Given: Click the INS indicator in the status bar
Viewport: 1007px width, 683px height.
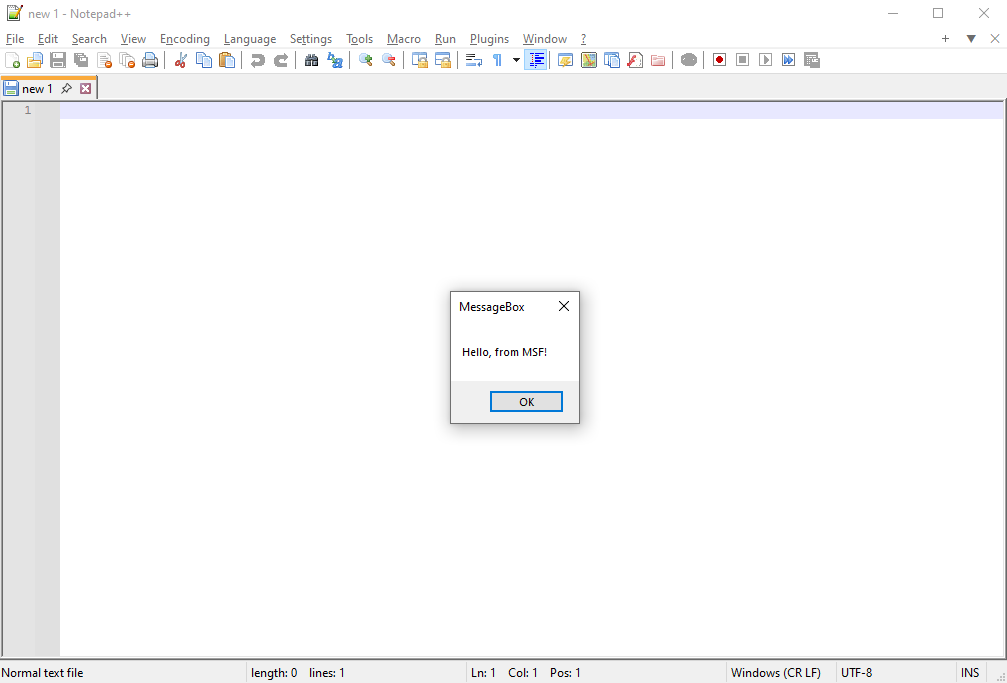Looking at the screenshot, I should click(970, 672).
